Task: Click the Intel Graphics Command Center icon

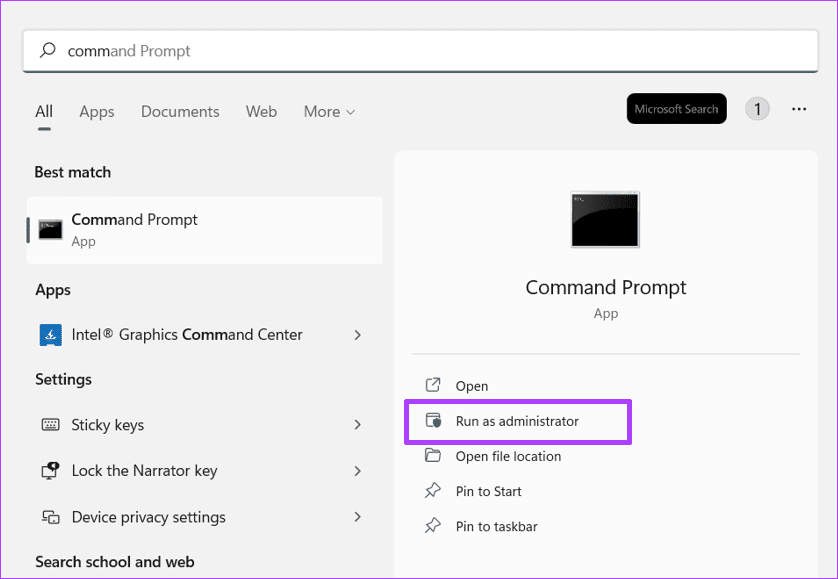Action: pyautogui.click(x=50, y=335)
